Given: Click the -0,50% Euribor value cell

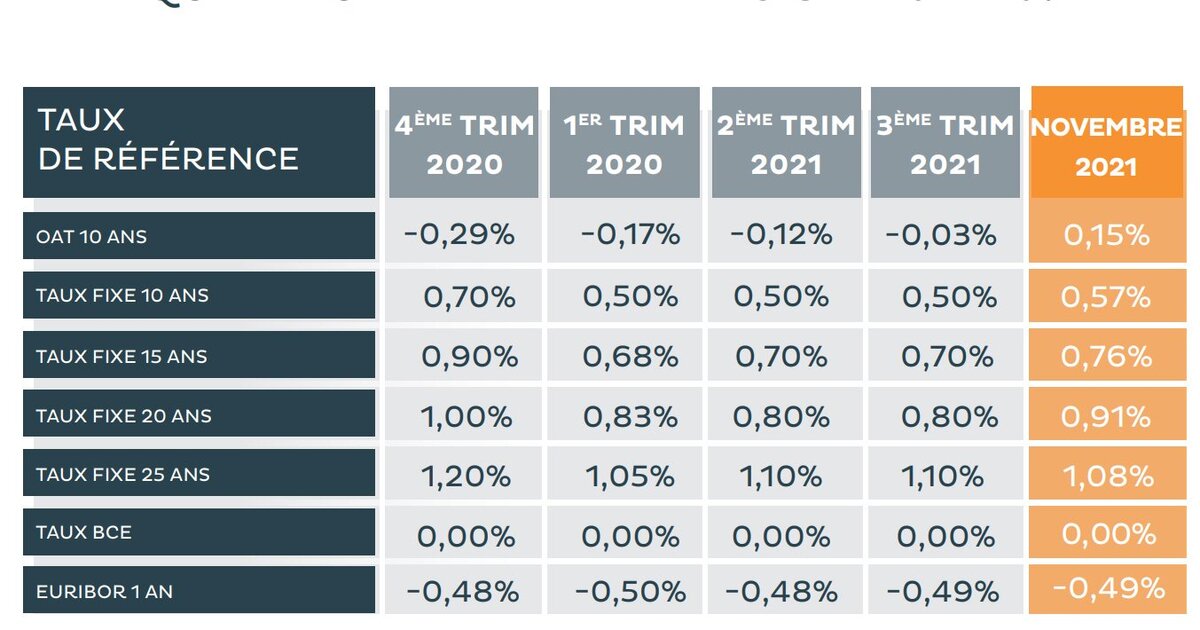Looking at the screenshot, I should pyautogui.click(x=624, y=591).
